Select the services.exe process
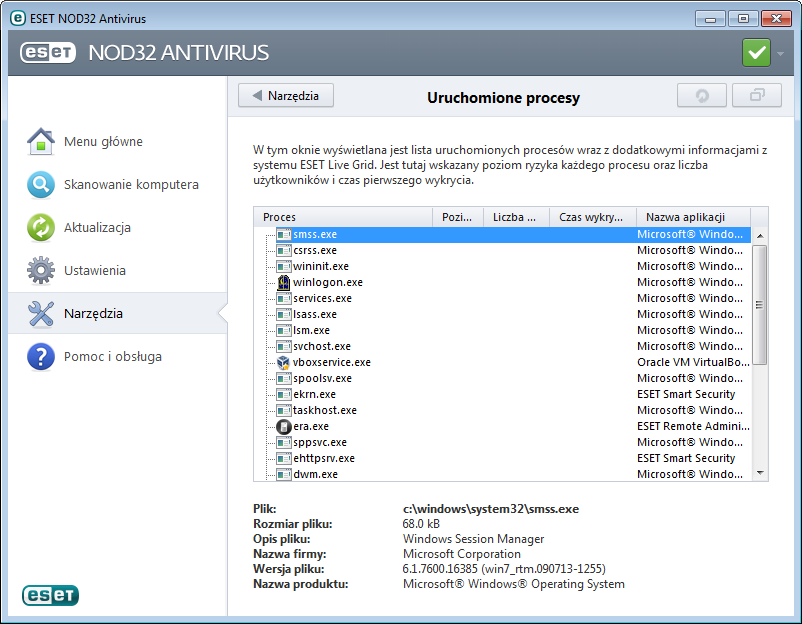This screenshot has height=624, width=802. (502, 298)
